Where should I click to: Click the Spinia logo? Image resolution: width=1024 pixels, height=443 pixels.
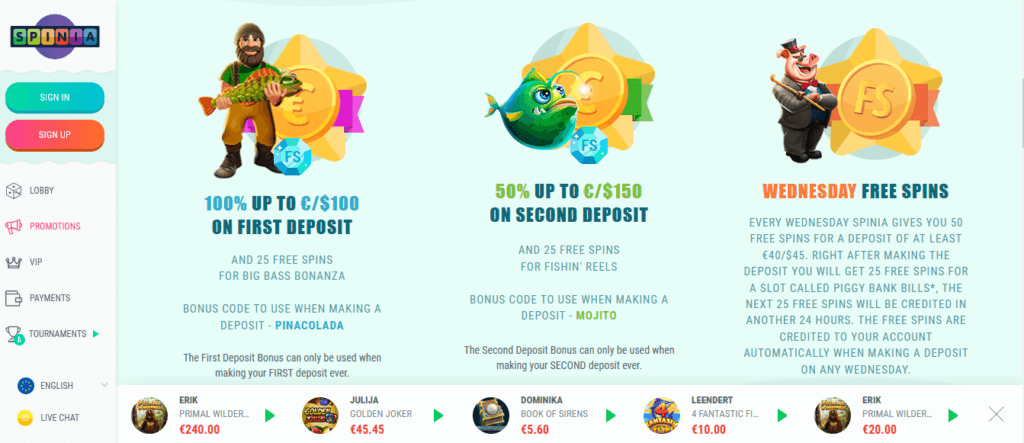[x=55, y=37]
